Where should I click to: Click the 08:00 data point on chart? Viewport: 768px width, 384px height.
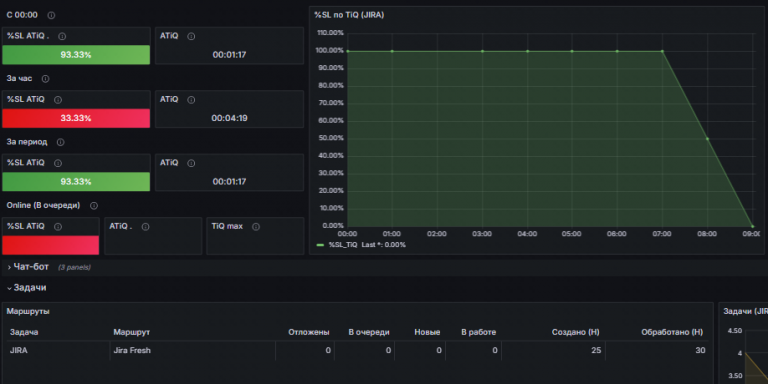click(707, 139)
